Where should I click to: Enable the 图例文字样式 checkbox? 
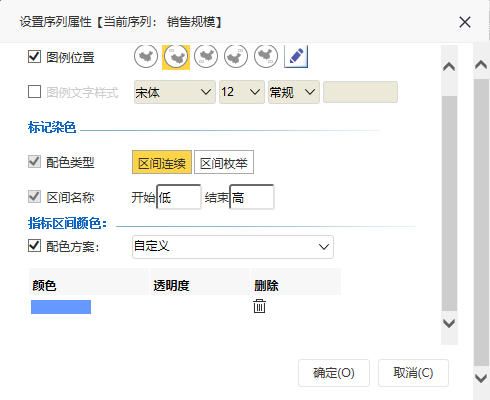coord(34,92)
